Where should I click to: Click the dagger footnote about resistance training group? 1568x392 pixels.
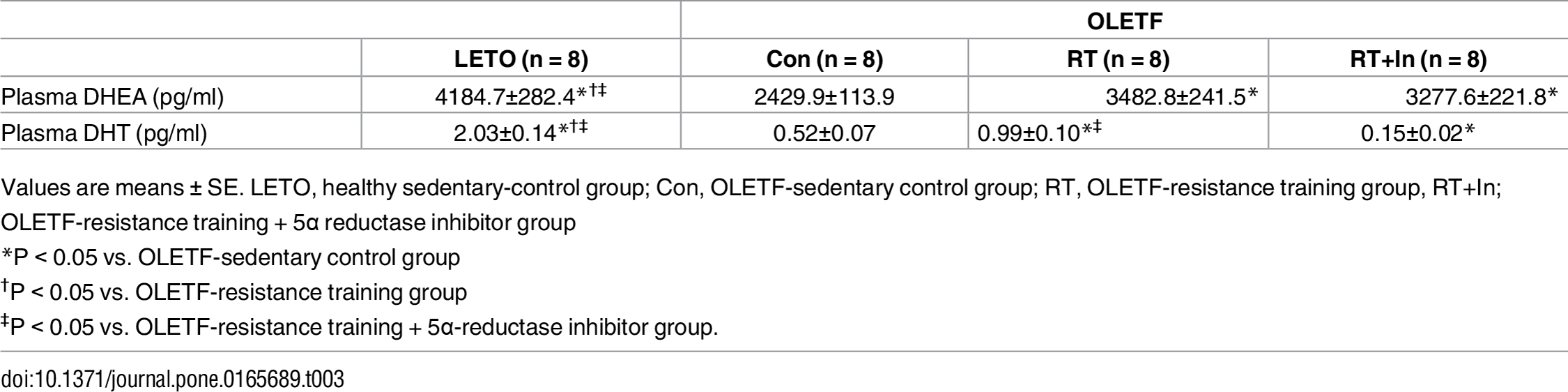[234, 292]
